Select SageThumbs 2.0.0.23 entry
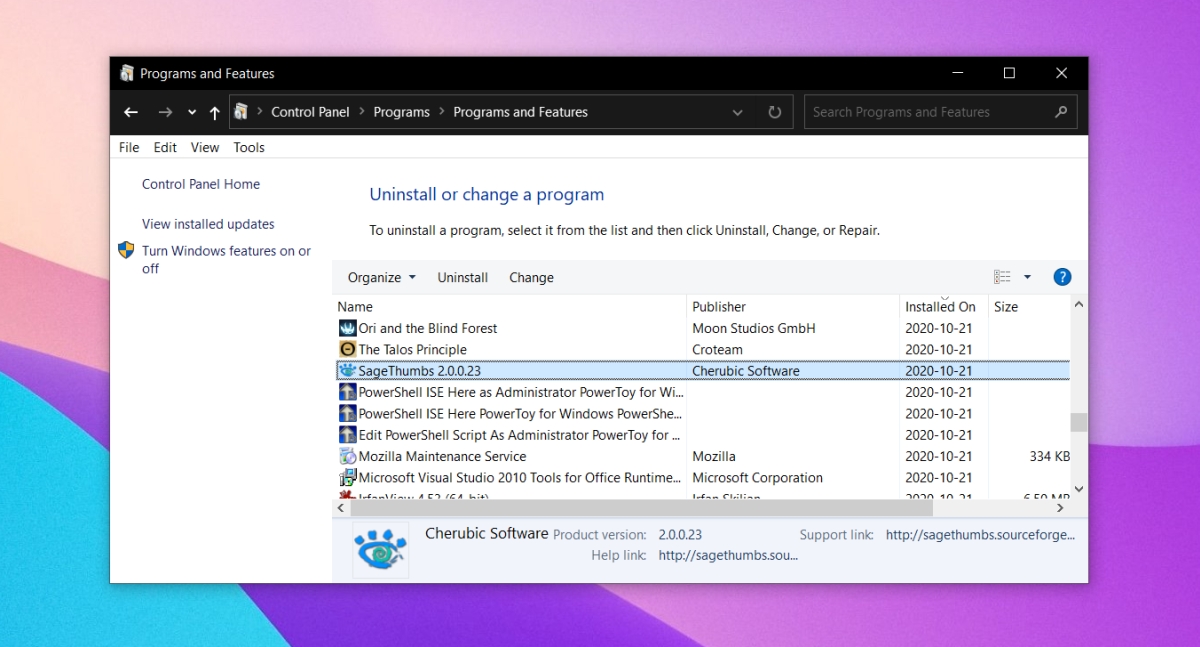The width and height of the screenshot is (1200, 647). [701, 370]
